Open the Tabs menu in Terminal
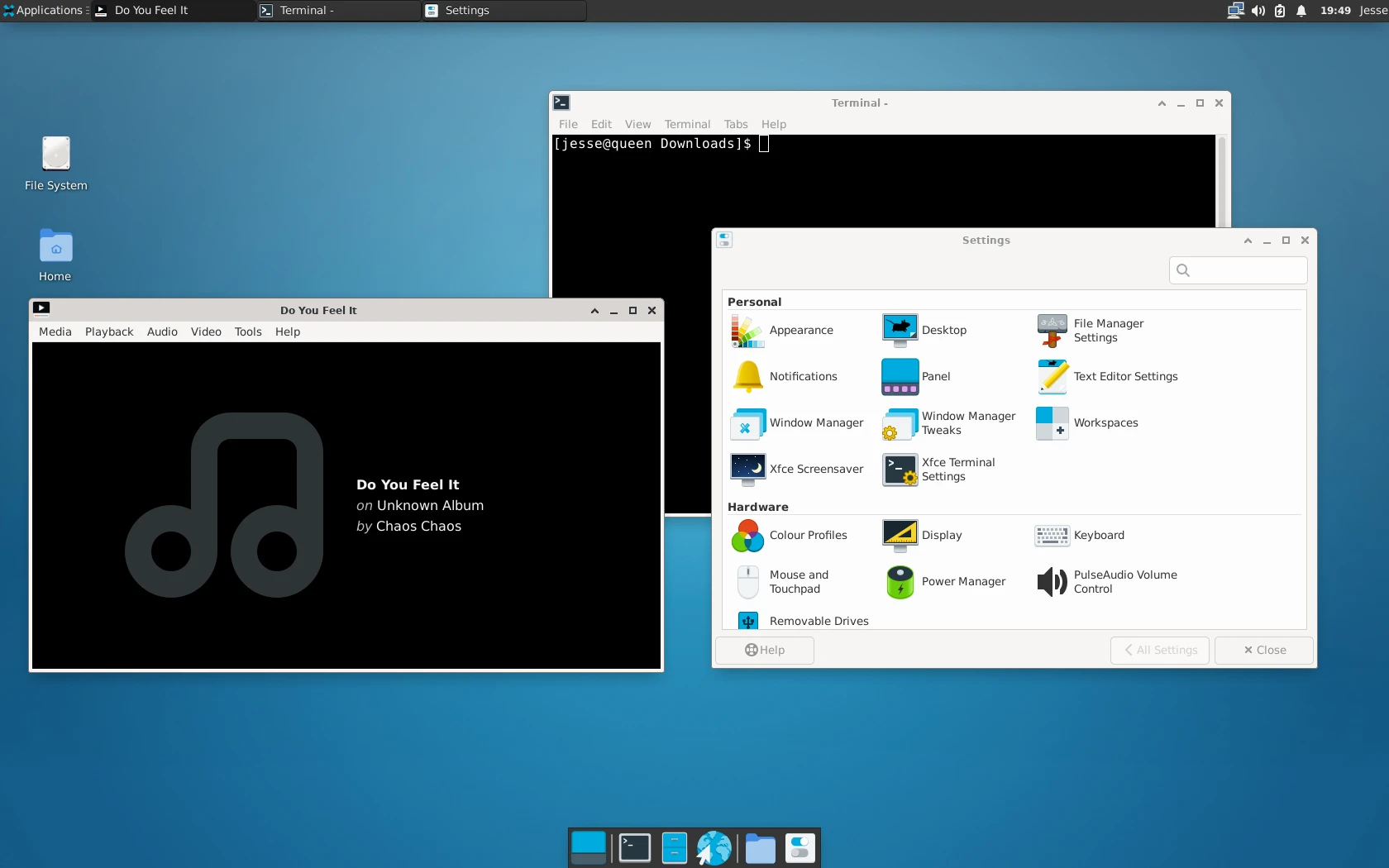 (x=735, y=124)
